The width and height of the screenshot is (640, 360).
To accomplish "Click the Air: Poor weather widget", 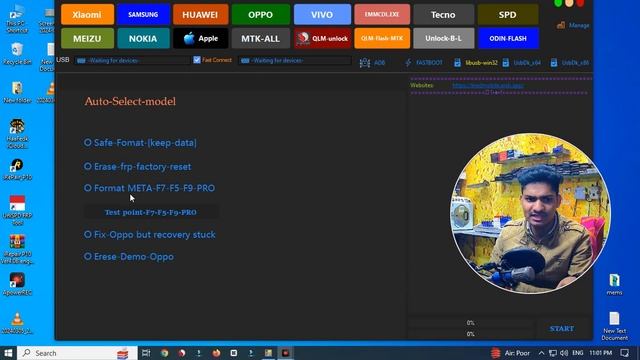I will [x=510, y=353].
